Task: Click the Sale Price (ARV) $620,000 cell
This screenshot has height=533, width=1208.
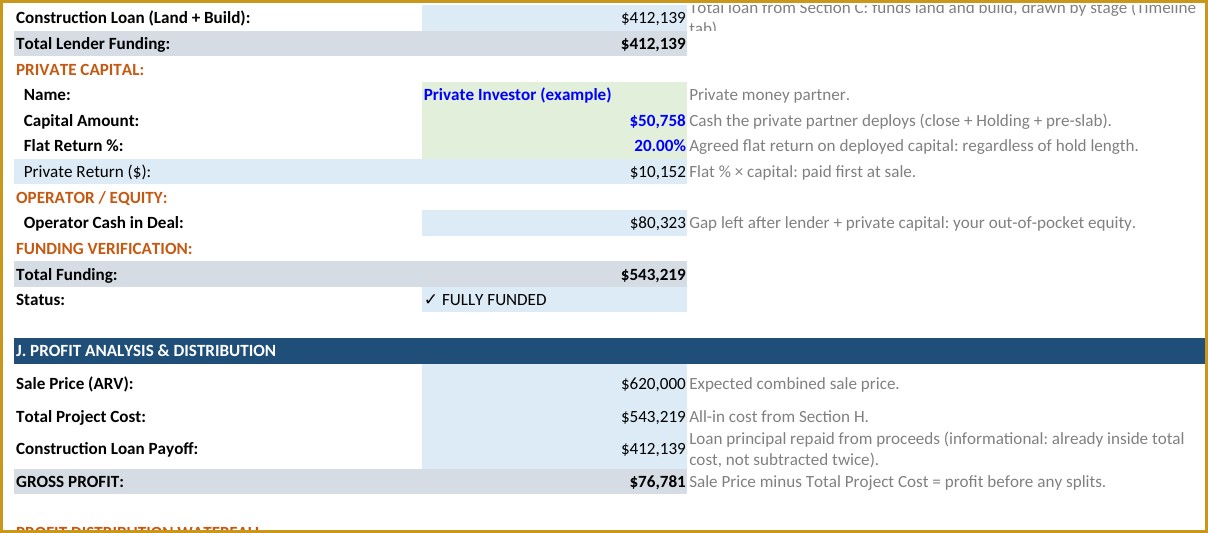Action: click(x=554, y=383)
